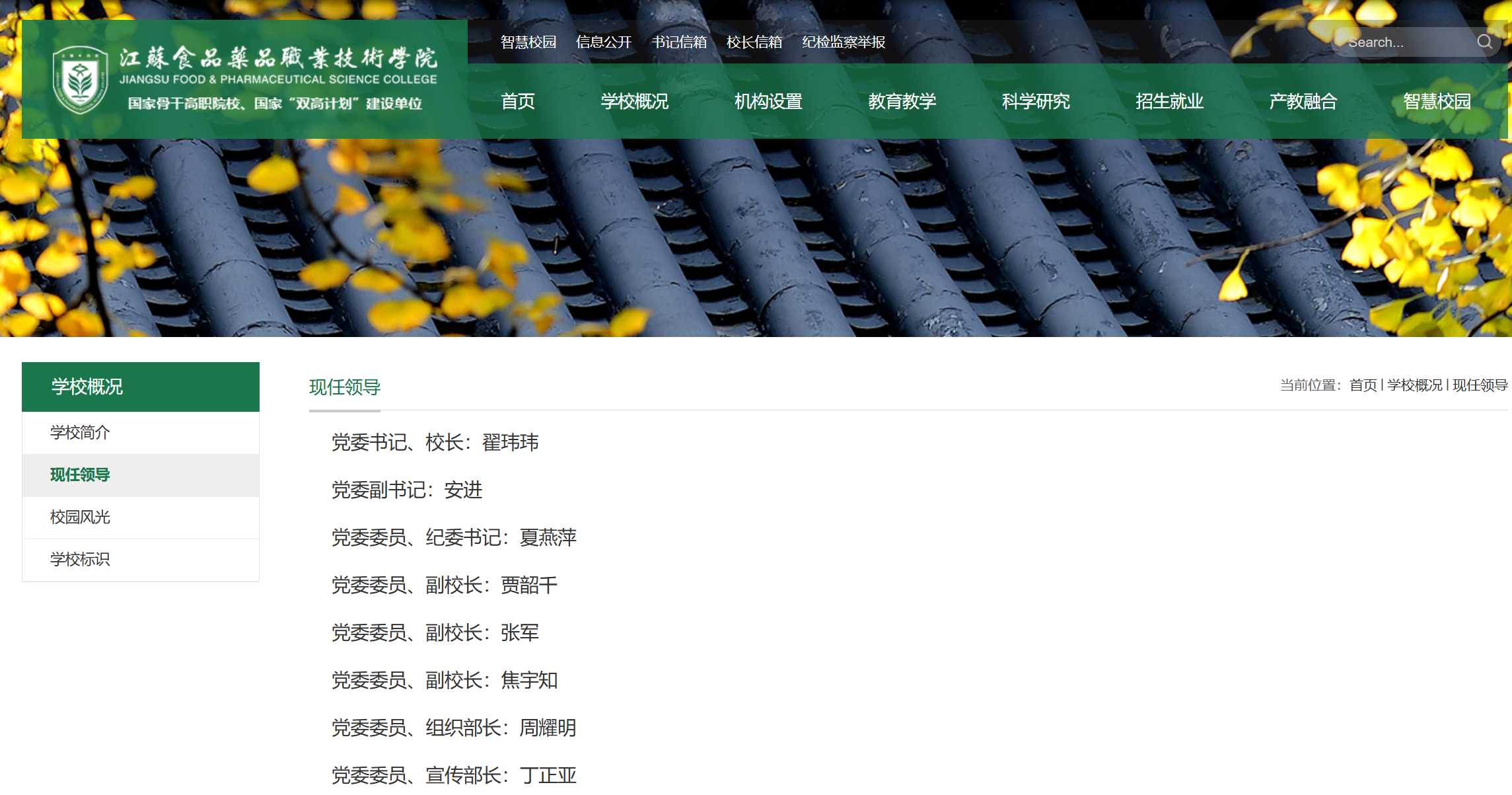Screen dimensions: 1512x795
Task: Open 产教融合 navigation item
Action: [x=1303, y=101]
